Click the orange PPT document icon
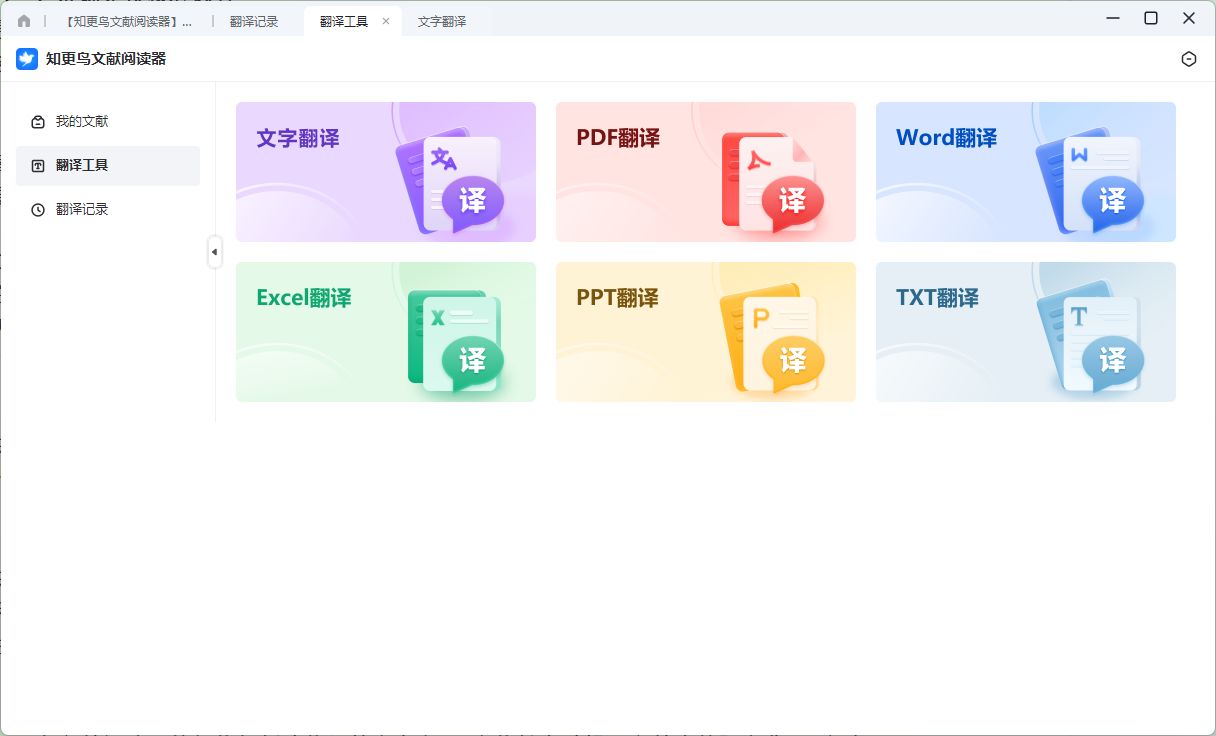The height and width of the screenshot is (736, 1216). 772,340
